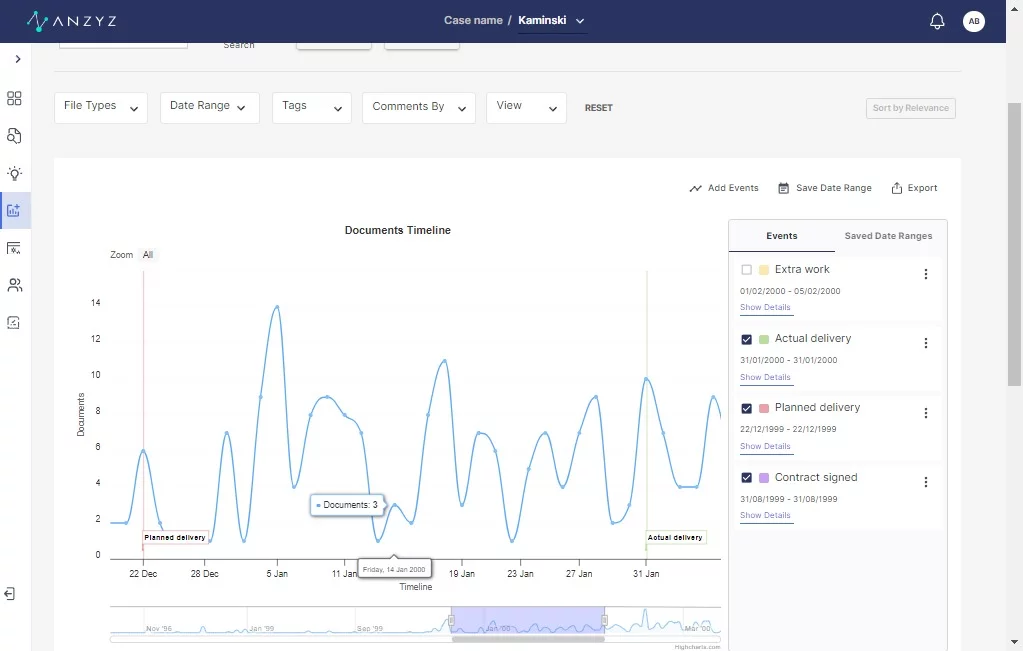Open the insights lightbulb icon in sidebar
The width and height of the screenshot is (1023, 651).
(x=14, y=173)
